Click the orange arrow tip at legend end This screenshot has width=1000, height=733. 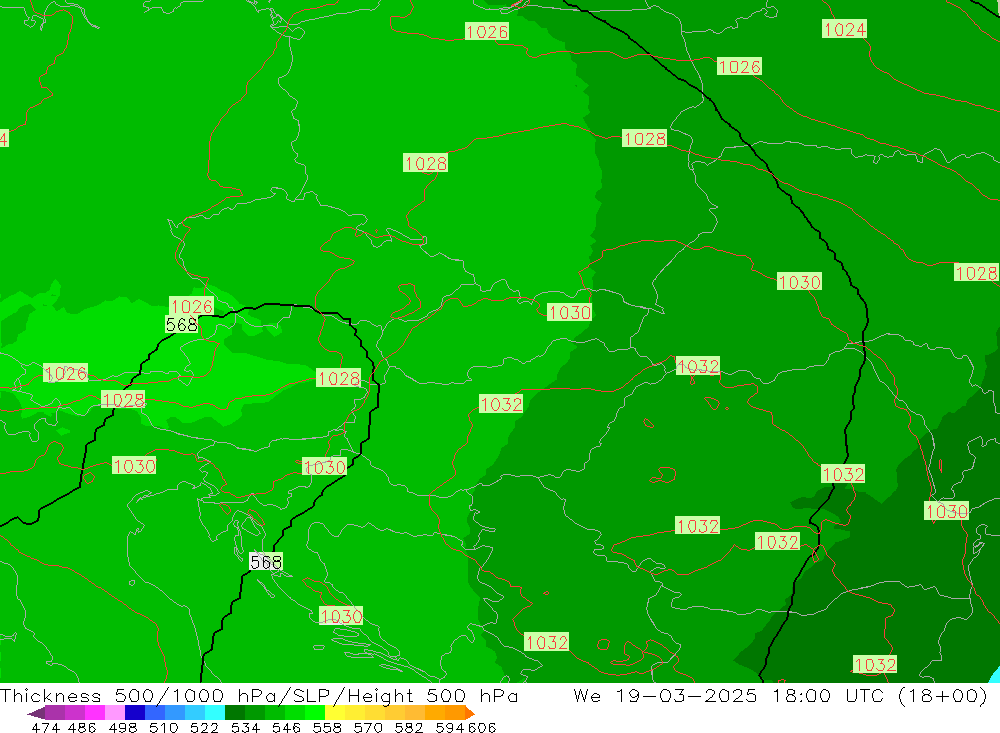[470, 713]
